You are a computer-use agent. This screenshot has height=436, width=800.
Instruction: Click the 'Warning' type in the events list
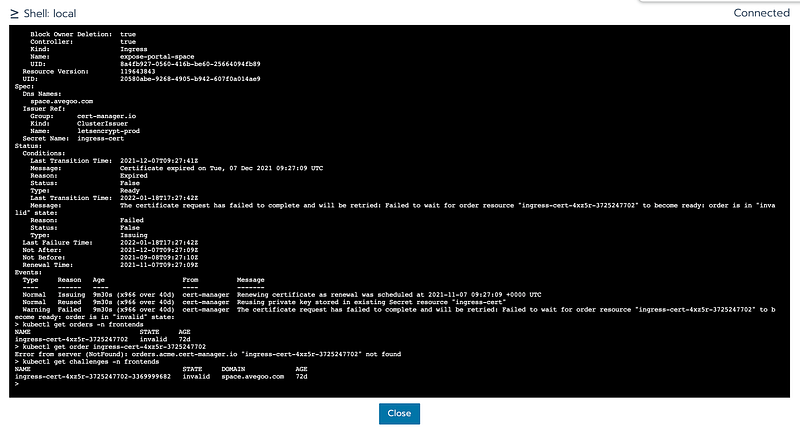click(x=36, y=310)
